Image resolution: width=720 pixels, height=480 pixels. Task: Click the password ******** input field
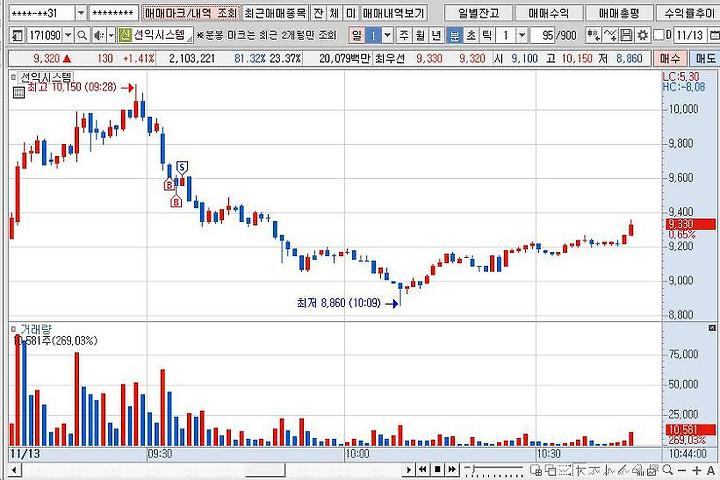click(x=114, y=13)
